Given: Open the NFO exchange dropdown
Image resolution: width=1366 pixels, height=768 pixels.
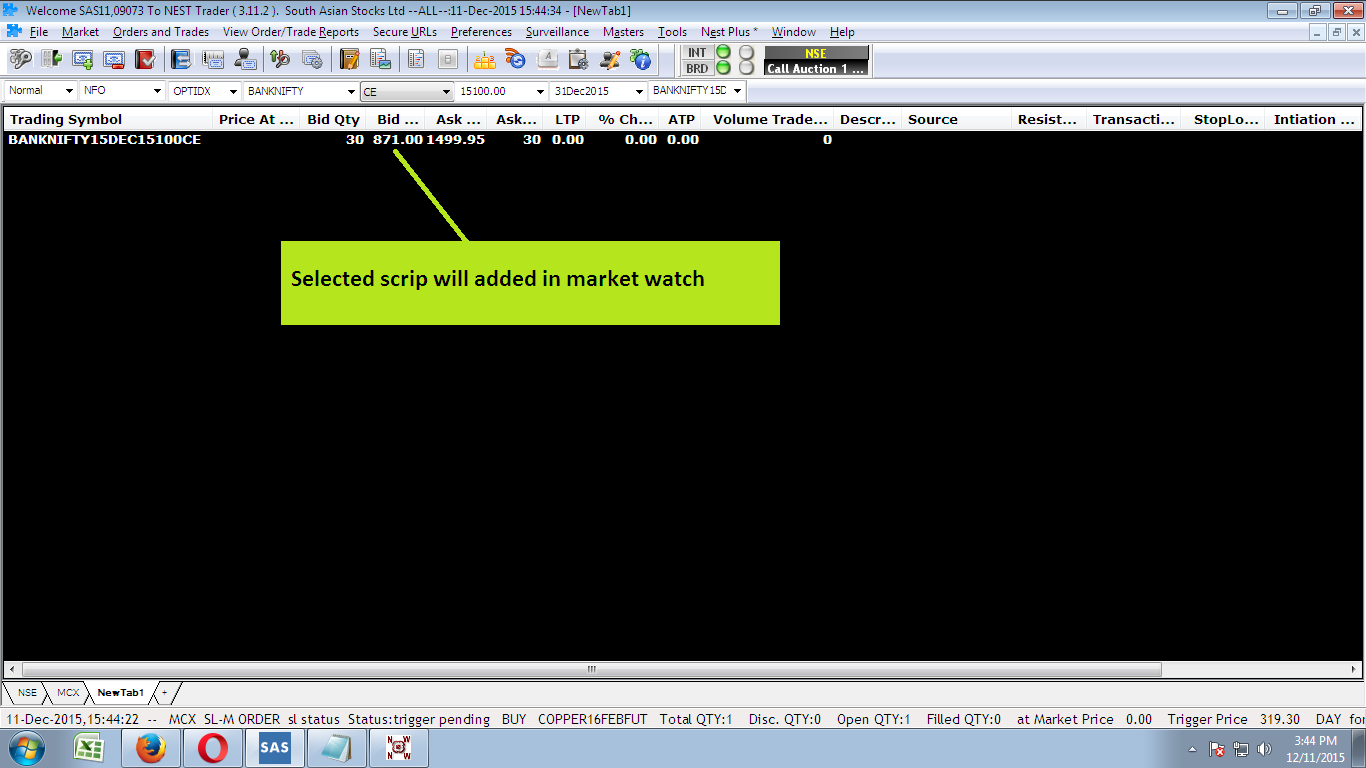Looking at the screenshot, I should point(157,91).
